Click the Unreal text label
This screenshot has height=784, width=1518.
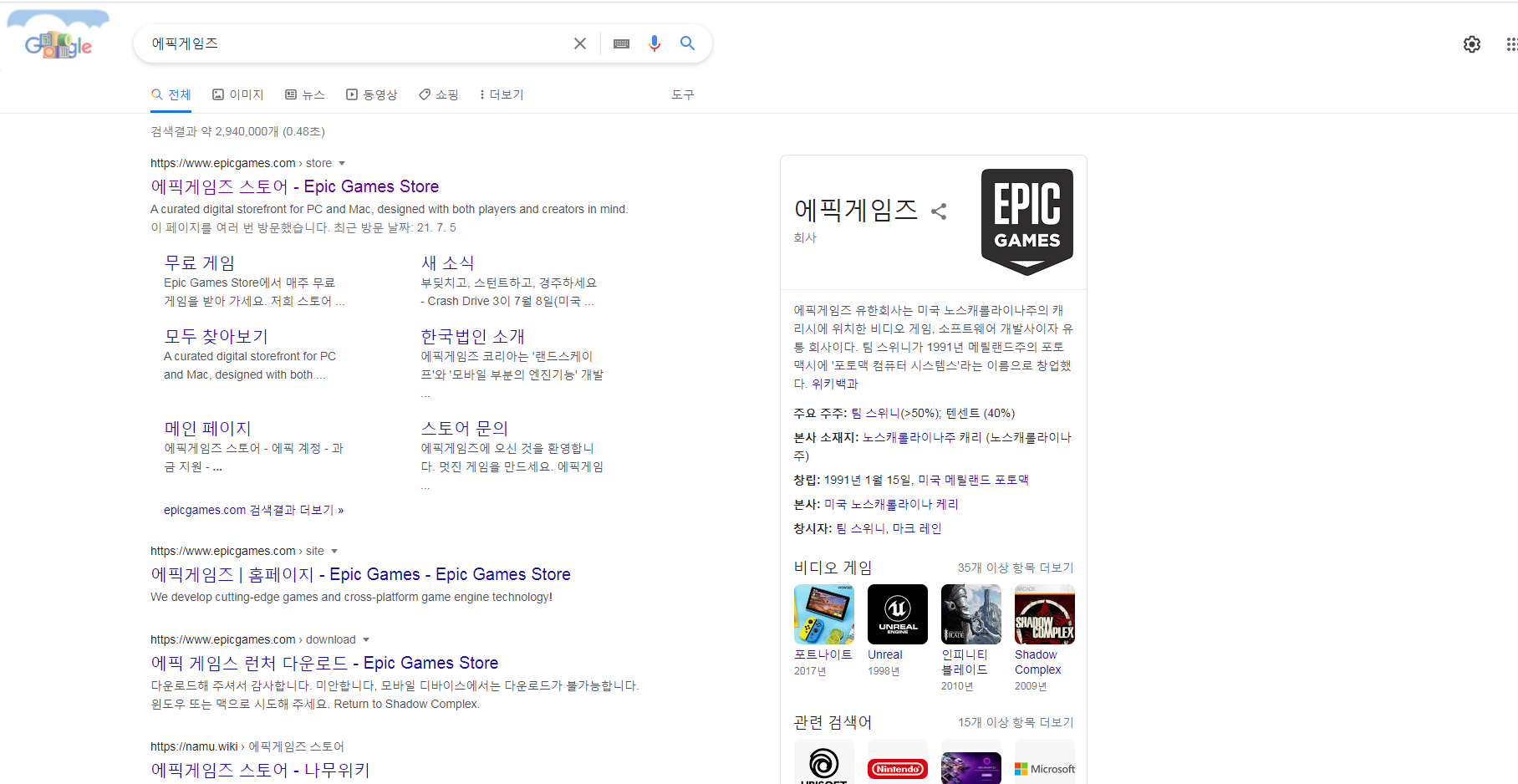(x=884, y=654)
